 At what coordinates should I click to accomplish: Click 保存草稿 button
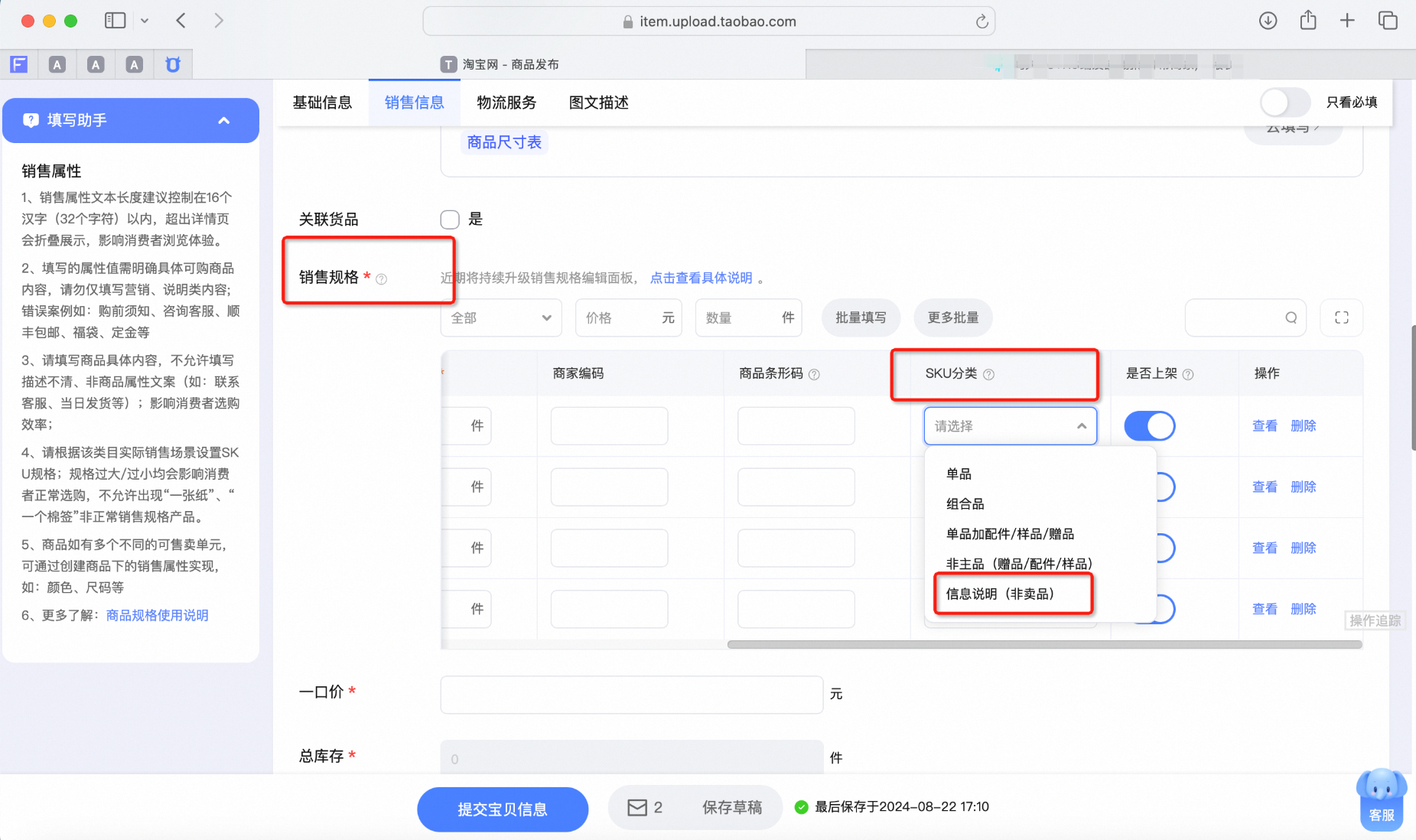(x=731, y=807)
